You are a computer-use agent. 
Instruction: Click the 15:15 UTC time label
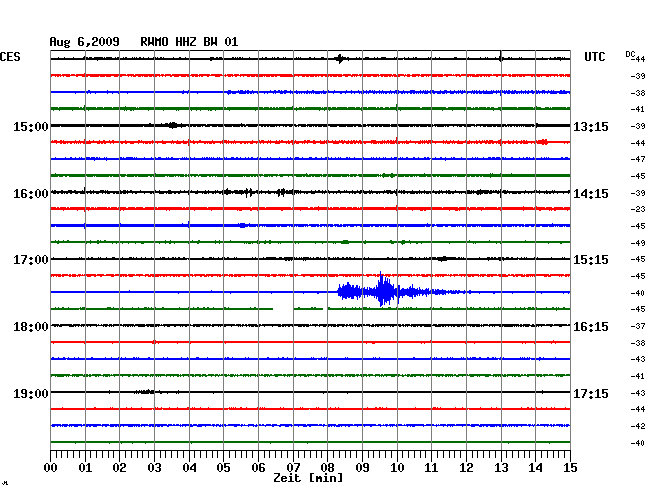[591, 260]
